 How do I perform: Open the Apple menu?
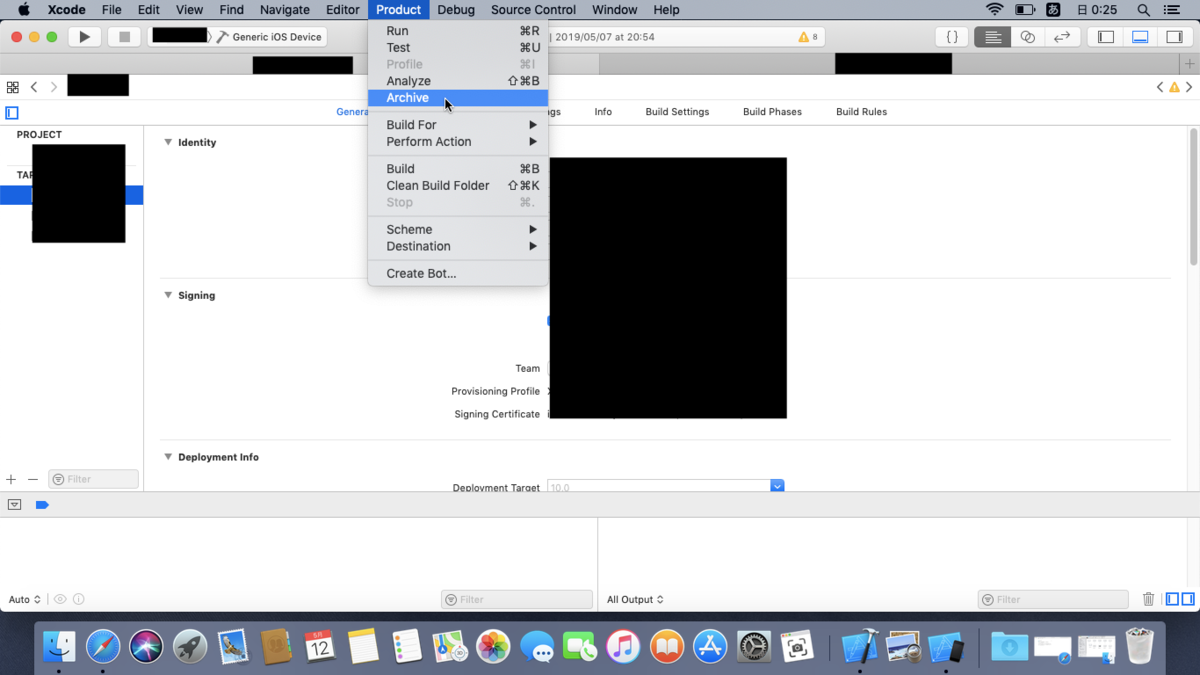pyautogui.click(x=24, y=10)
